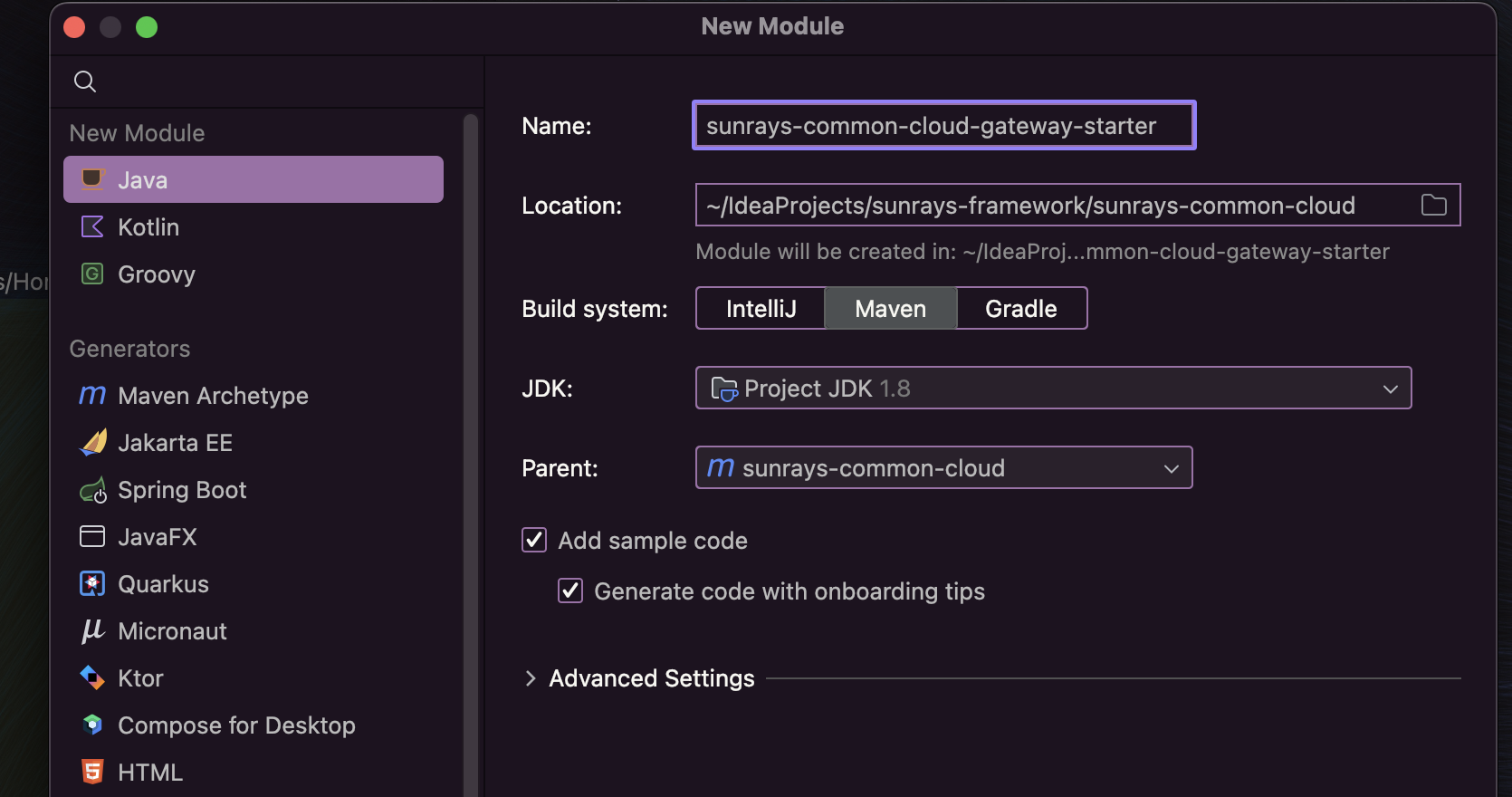Select the Kotlin module type label

(148, 227)
